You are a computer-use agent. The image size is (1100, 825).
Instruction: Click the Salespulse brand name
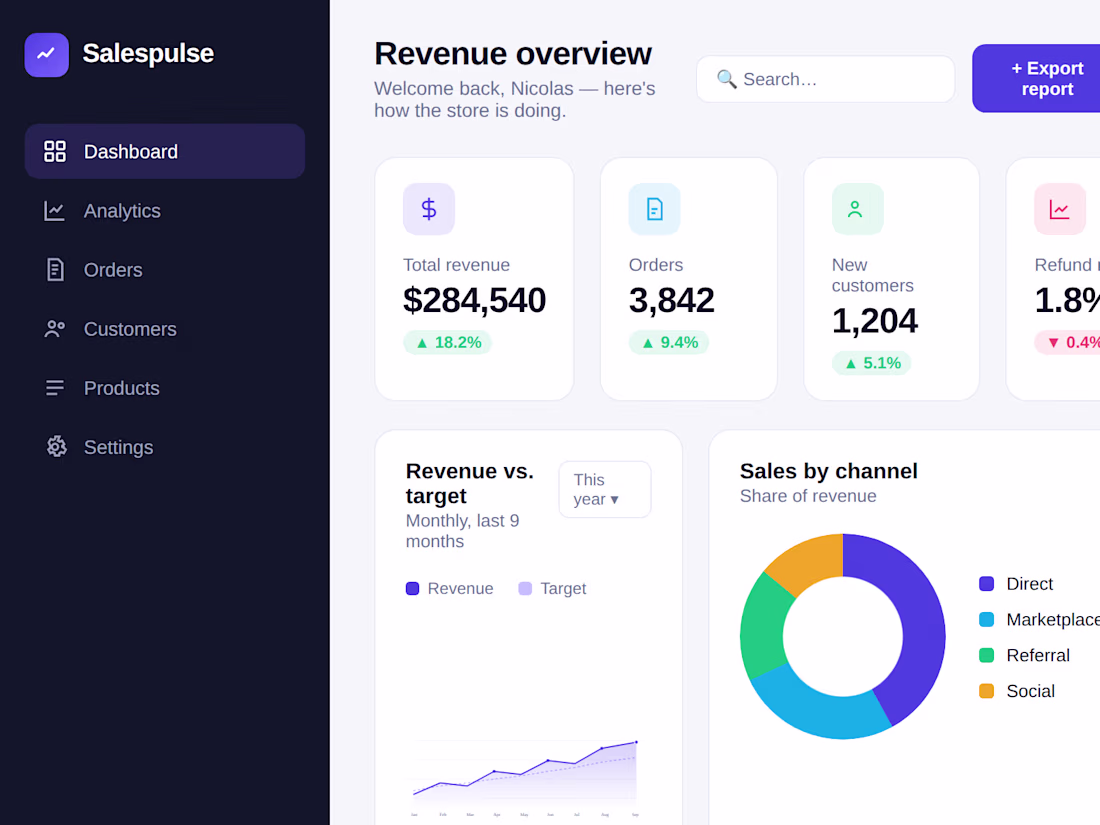pyautogui.click(x=148, y=54)
